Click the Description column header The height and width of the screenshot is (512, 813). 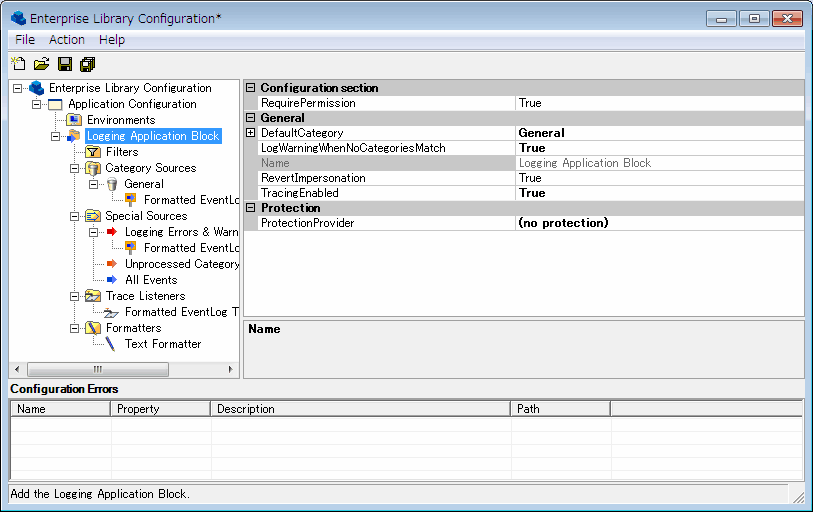[360, 409]
